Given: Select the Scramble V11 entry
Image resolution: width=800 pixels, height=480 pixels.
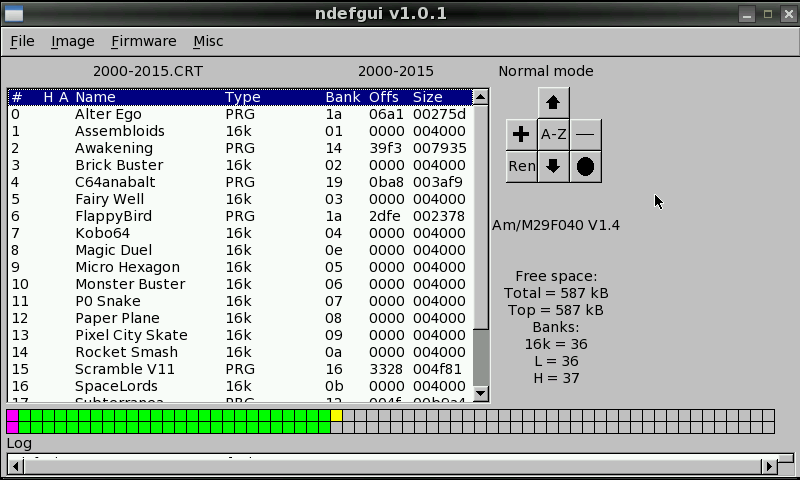Looking at the screenshot, I should (240, 369).
